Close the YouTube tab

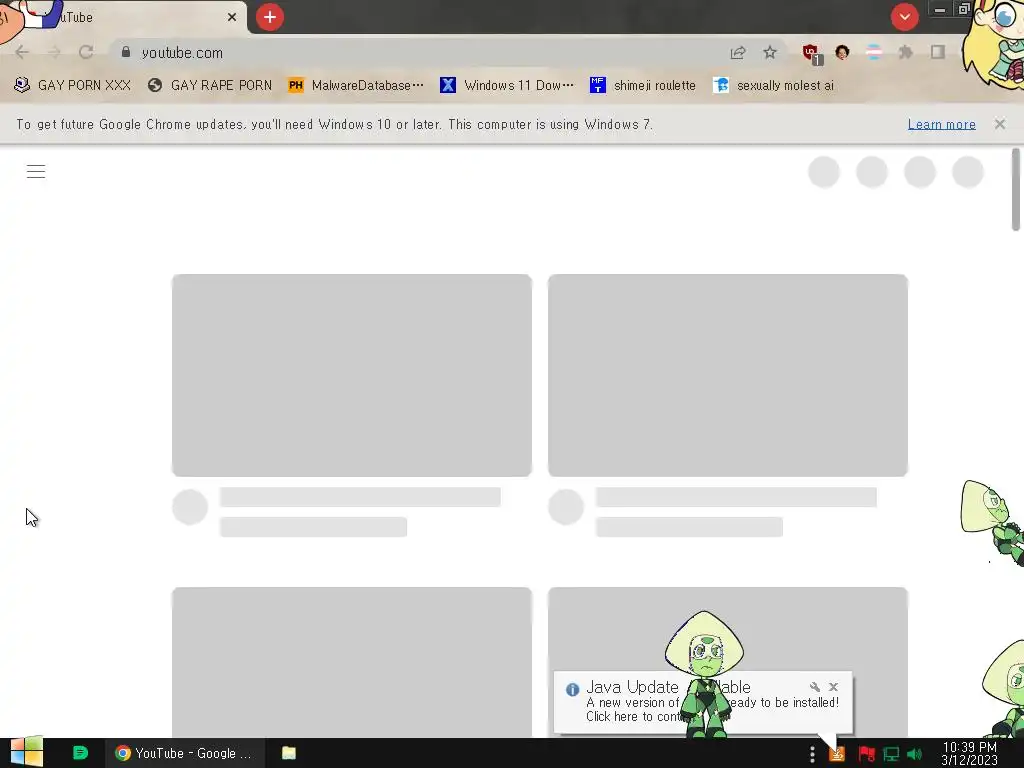coord(232,17)
